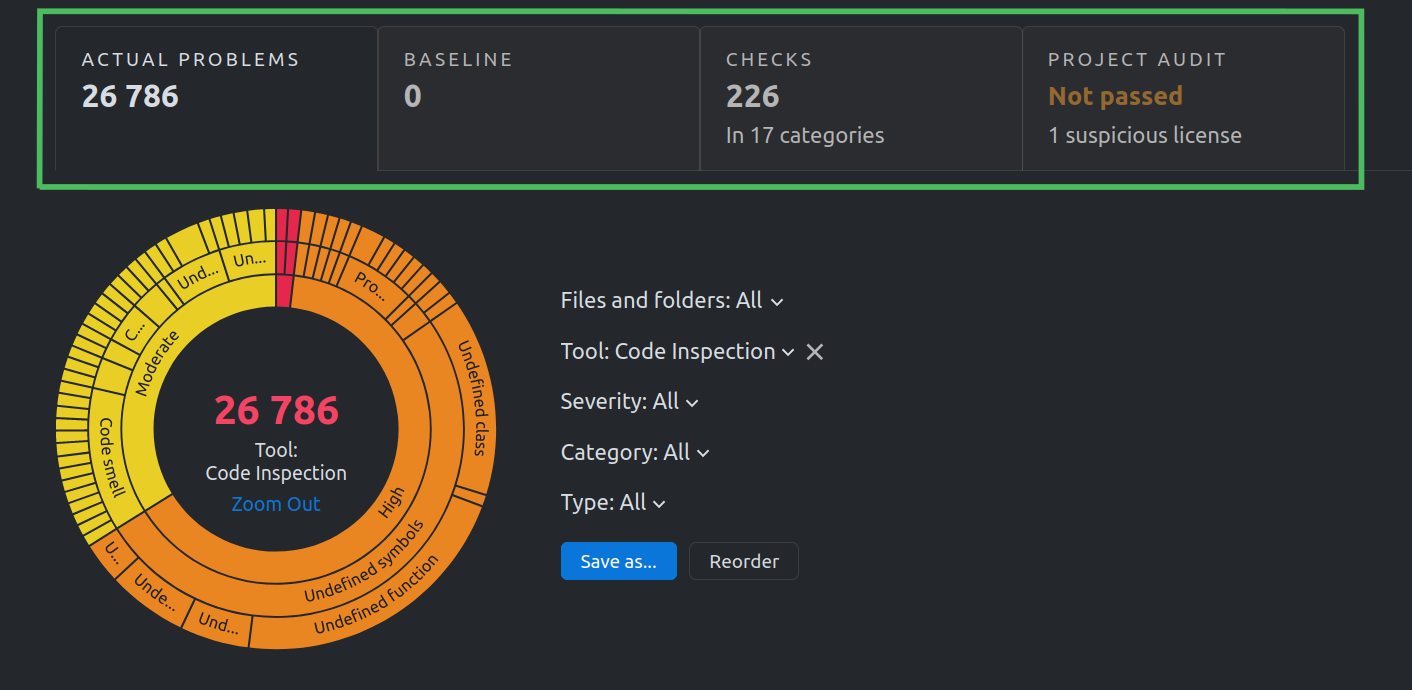This screenshot has height=690, width=1412.
Task: Click Zoom Out in the chart center
Action: point(275,504)
